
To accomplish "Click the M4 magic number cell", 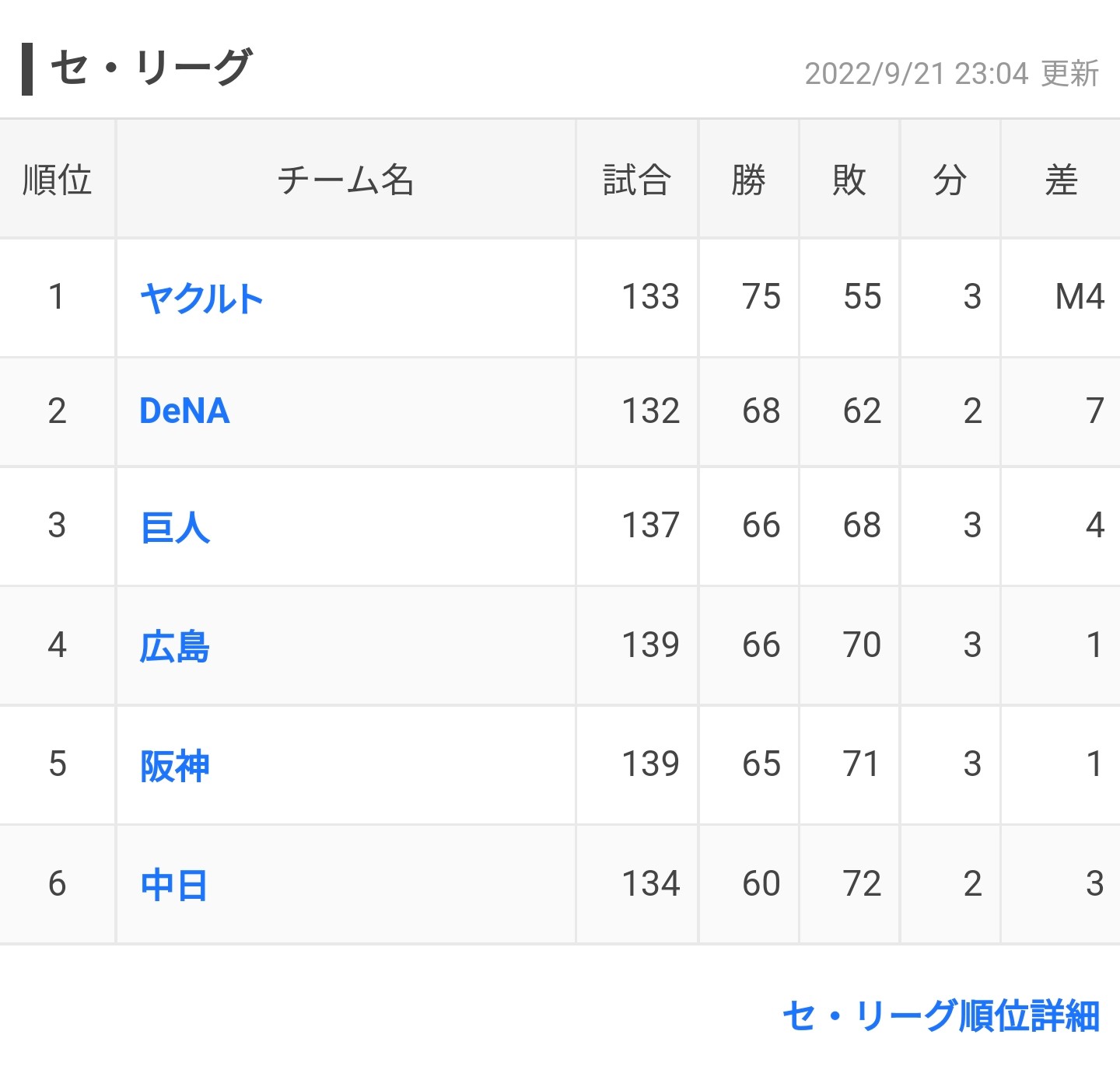I will (1080, 297).
